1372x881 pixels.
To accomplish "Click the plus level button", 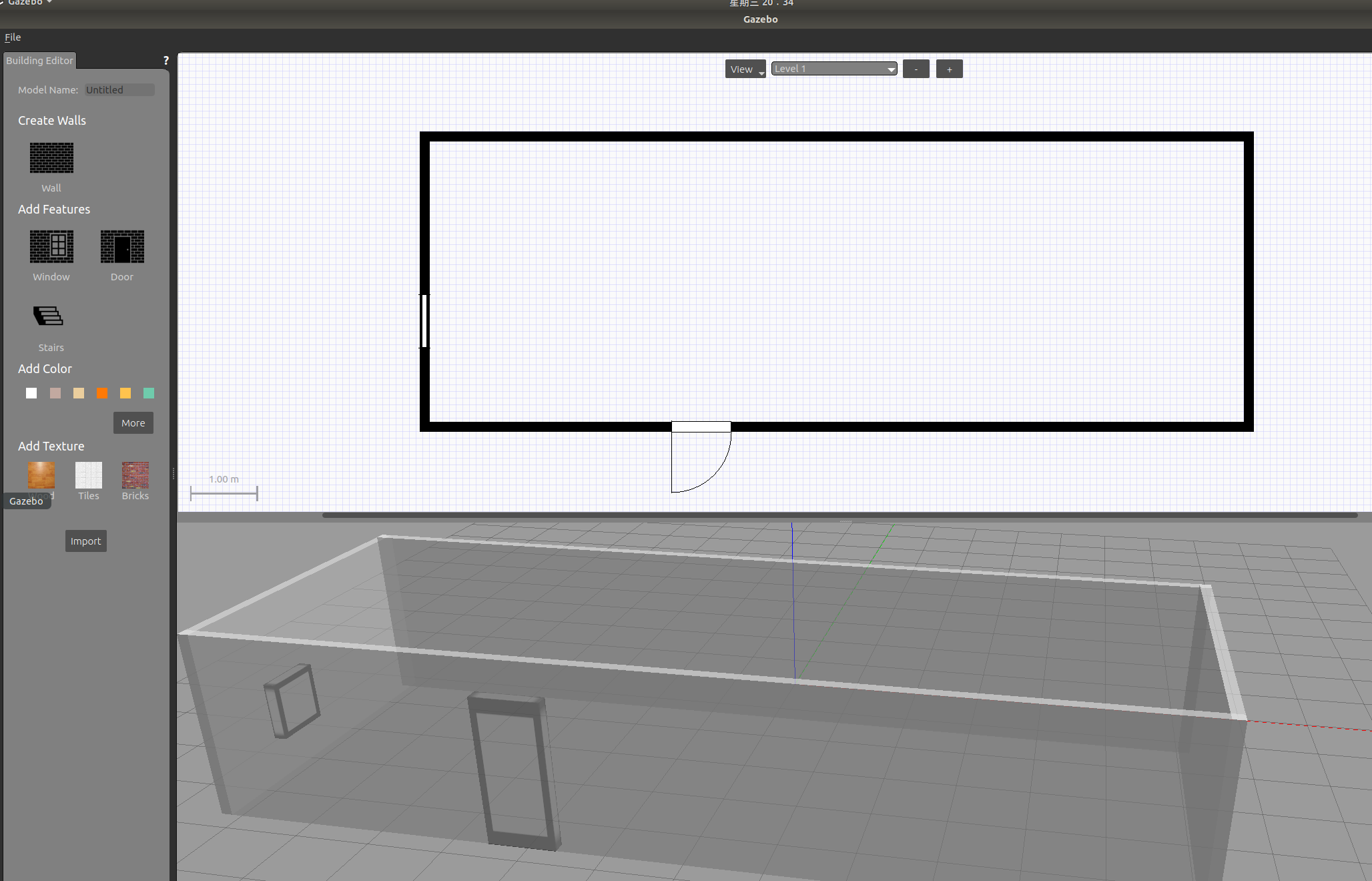I will pyautogui.click(x=949, y=69).
